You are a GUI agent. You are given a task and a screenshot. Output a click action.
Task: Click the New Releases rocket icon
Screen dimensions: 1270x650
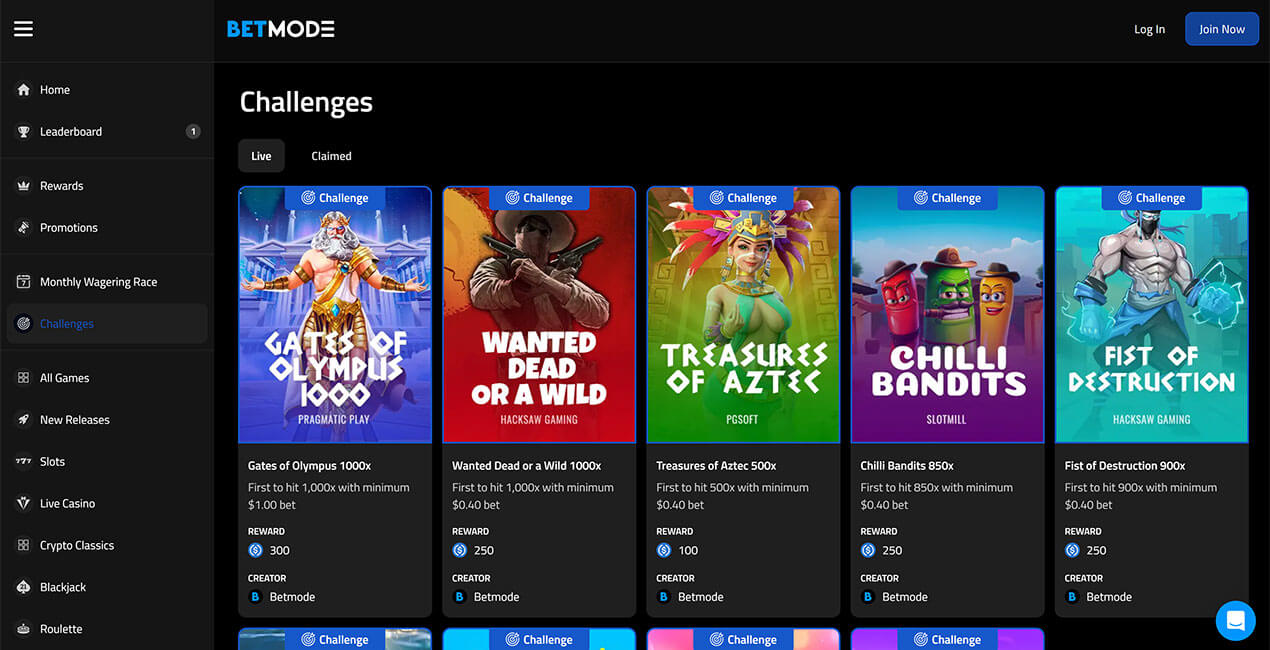coord(24,420)
